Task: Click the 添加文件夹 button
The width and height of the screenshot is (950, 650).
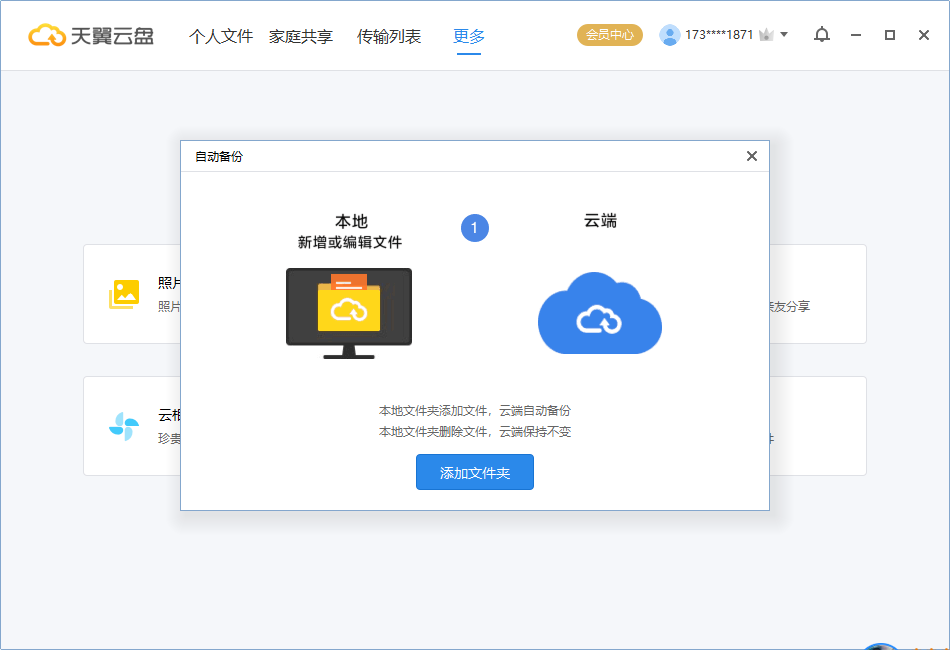Action: tap(474, 472)
